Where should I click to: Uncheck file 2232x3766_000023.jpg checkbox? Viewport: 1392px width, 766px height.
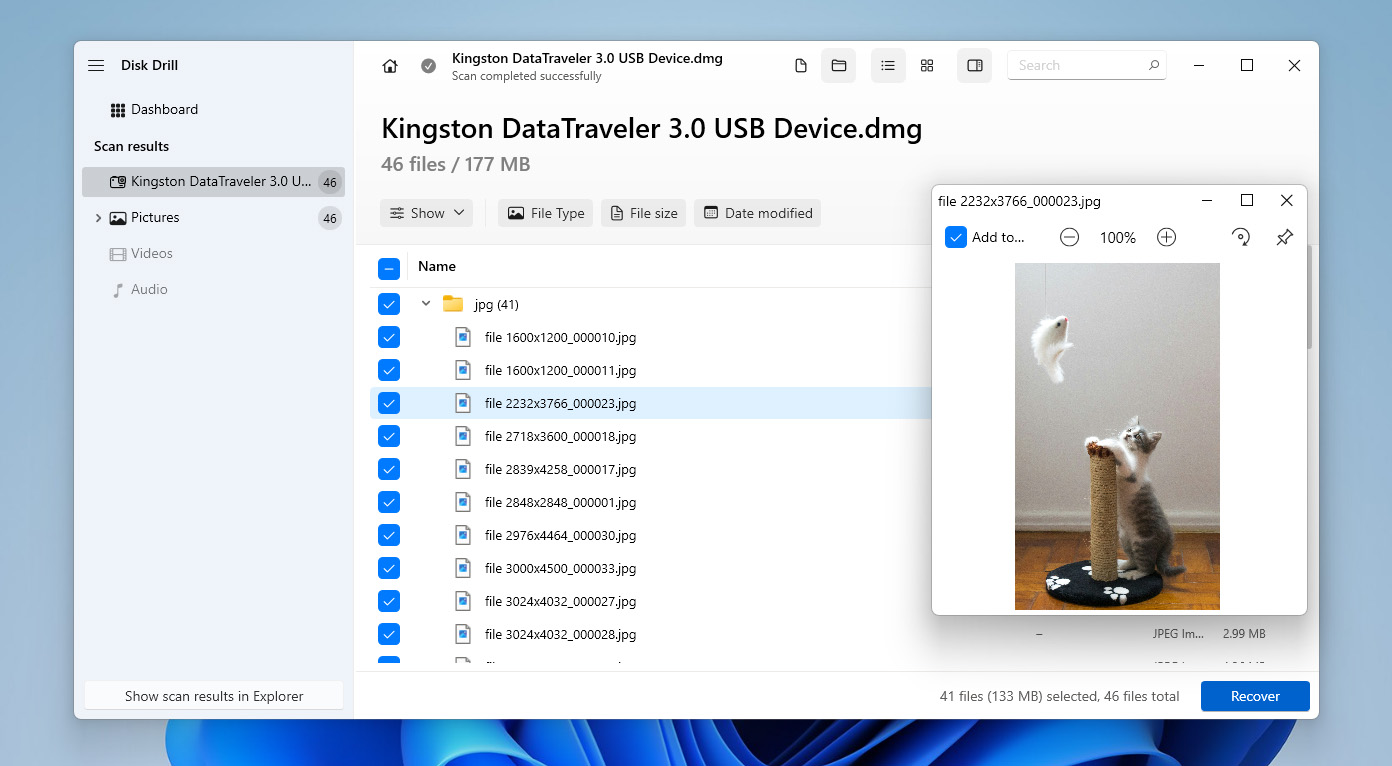click(389, 403)
